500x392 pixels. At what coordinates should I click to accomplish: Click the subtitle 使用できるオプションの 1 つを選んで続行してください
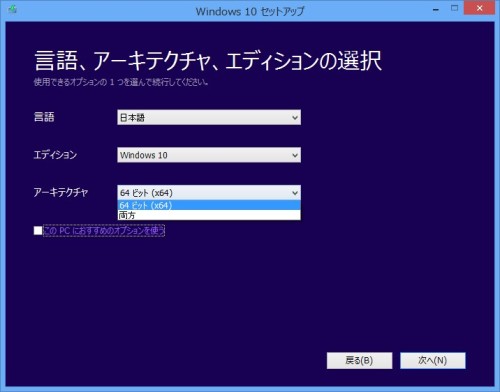(x=121, y=82)
